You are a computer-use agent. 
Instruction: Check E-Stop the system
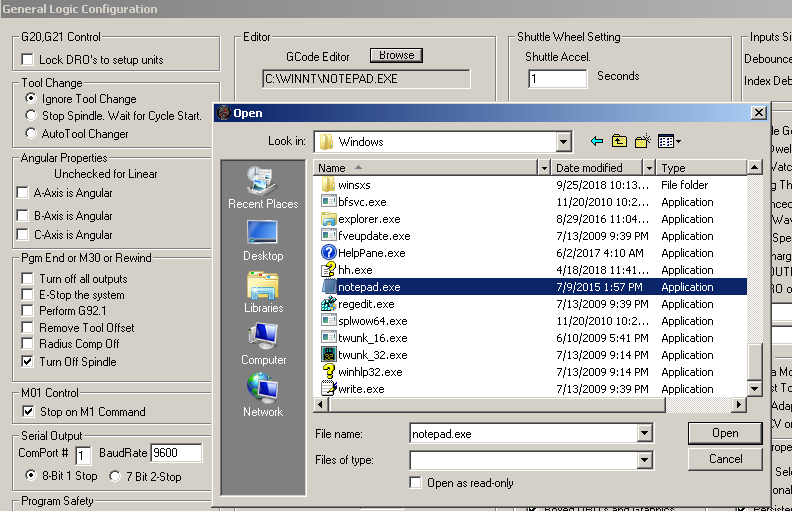[x=27, y=295]
